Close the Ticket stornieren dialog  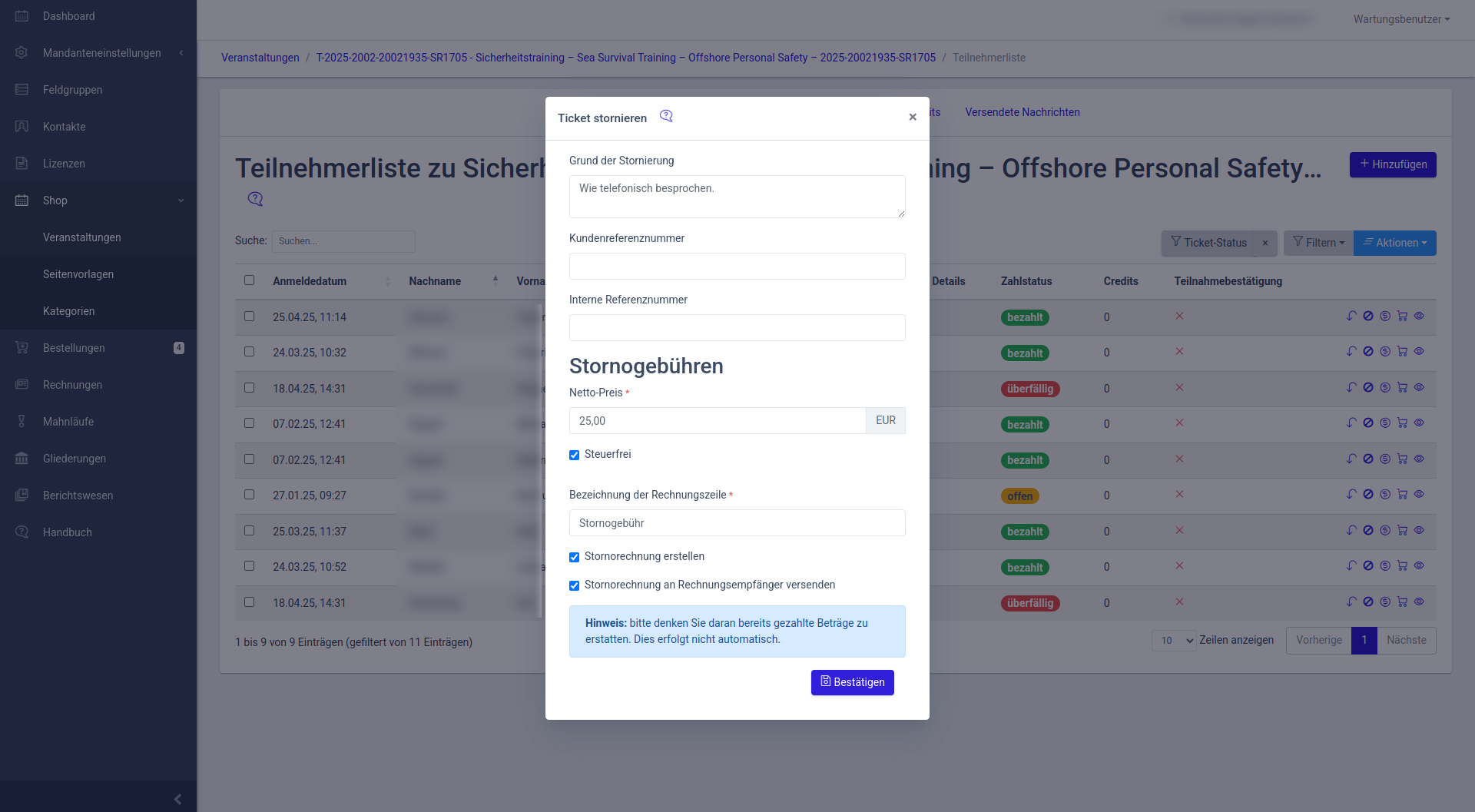(x=913, y=117)
